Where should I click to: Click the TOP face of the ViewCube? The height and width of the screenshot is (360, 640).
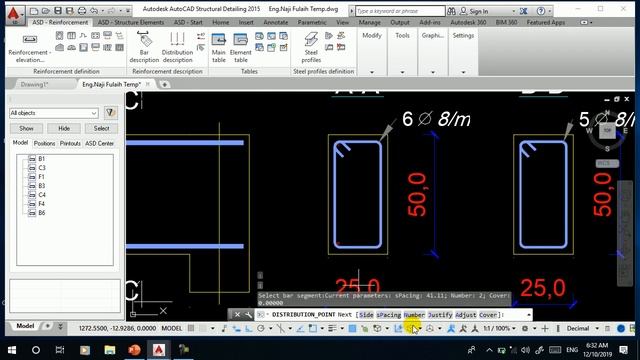coord(607,131)
